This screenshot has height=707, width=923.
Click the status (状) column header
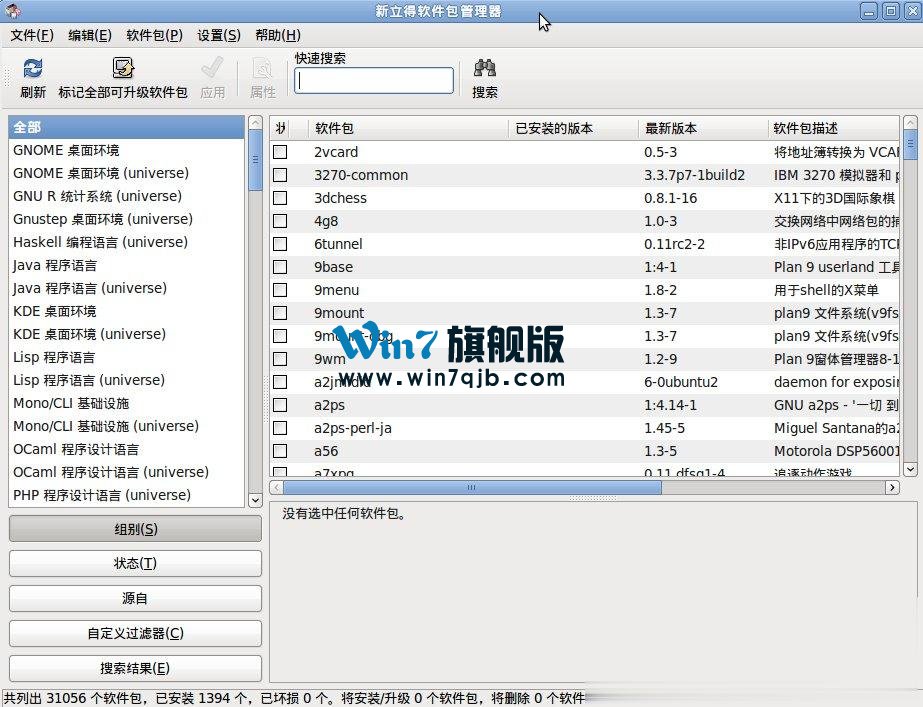click(x=280, y=128)
